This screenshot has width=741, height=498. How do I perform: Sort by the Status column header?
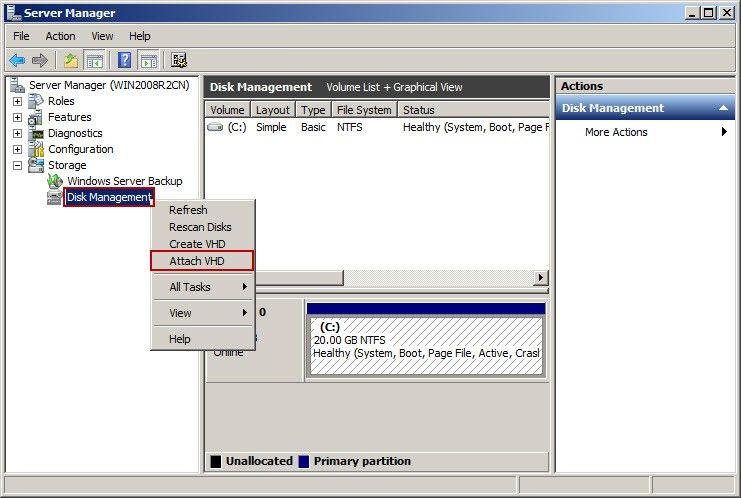[474, 110]
